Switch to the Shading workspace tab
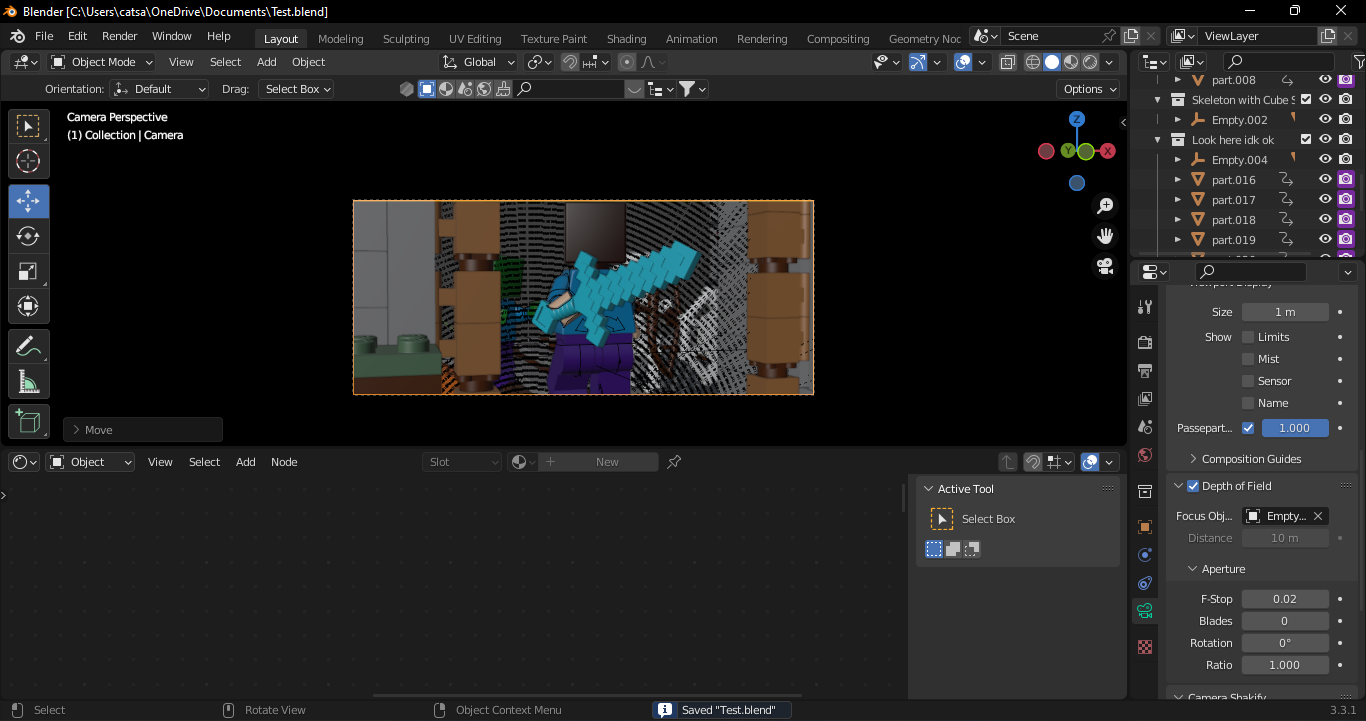This screenshot has height=721, width=1366. pos(626,38)
